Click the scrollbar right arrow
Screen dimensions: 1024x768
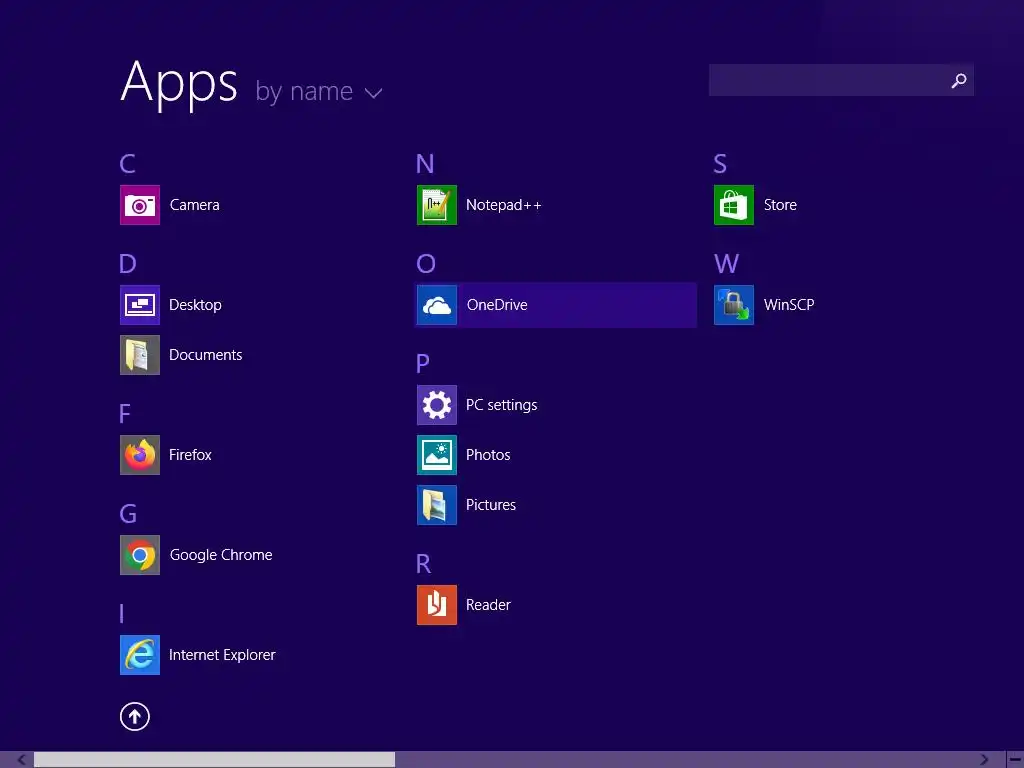click(x=984, y=760)
